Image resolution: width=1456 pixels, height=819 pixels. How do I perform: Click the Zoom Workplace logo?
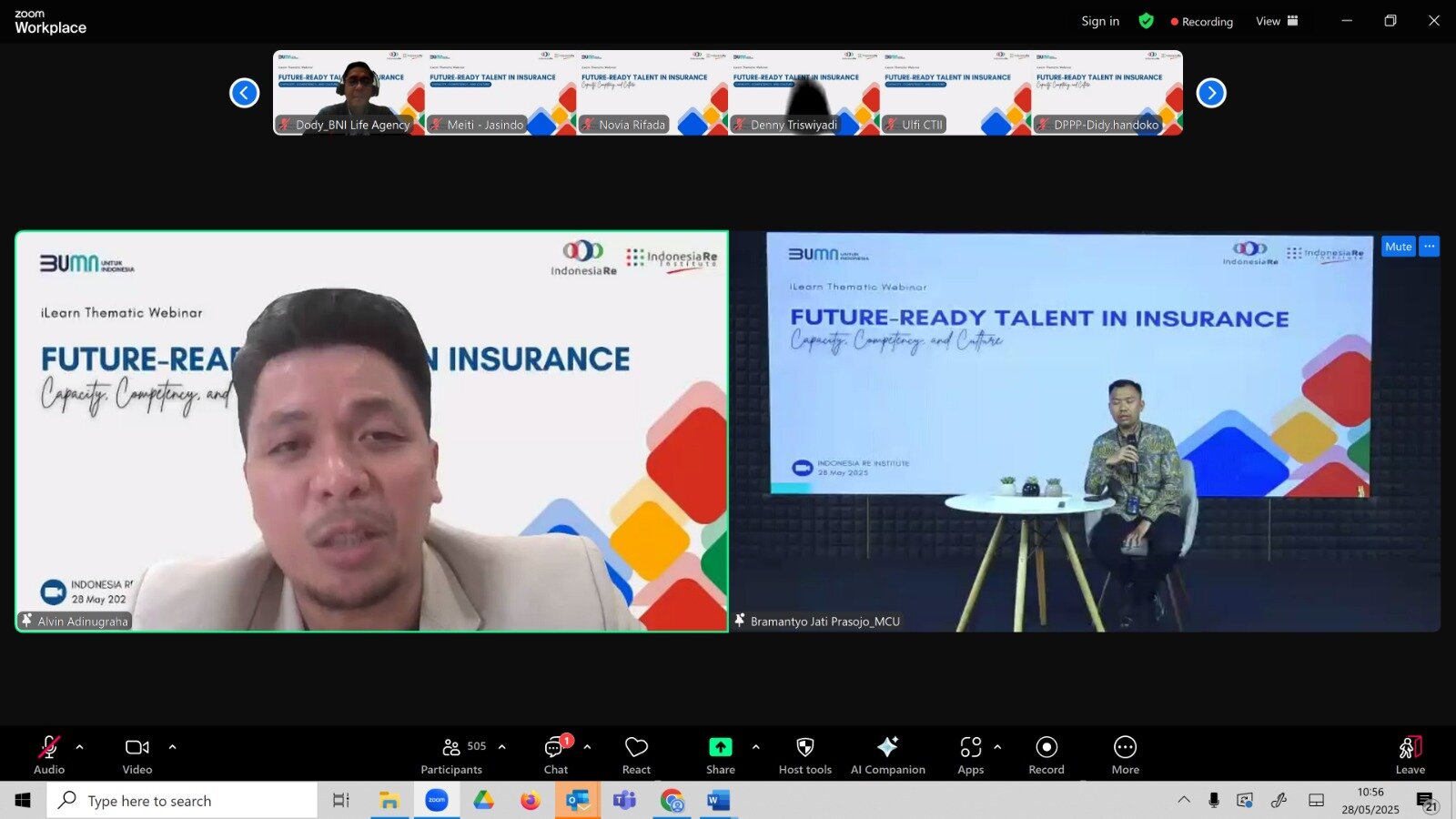51,22
